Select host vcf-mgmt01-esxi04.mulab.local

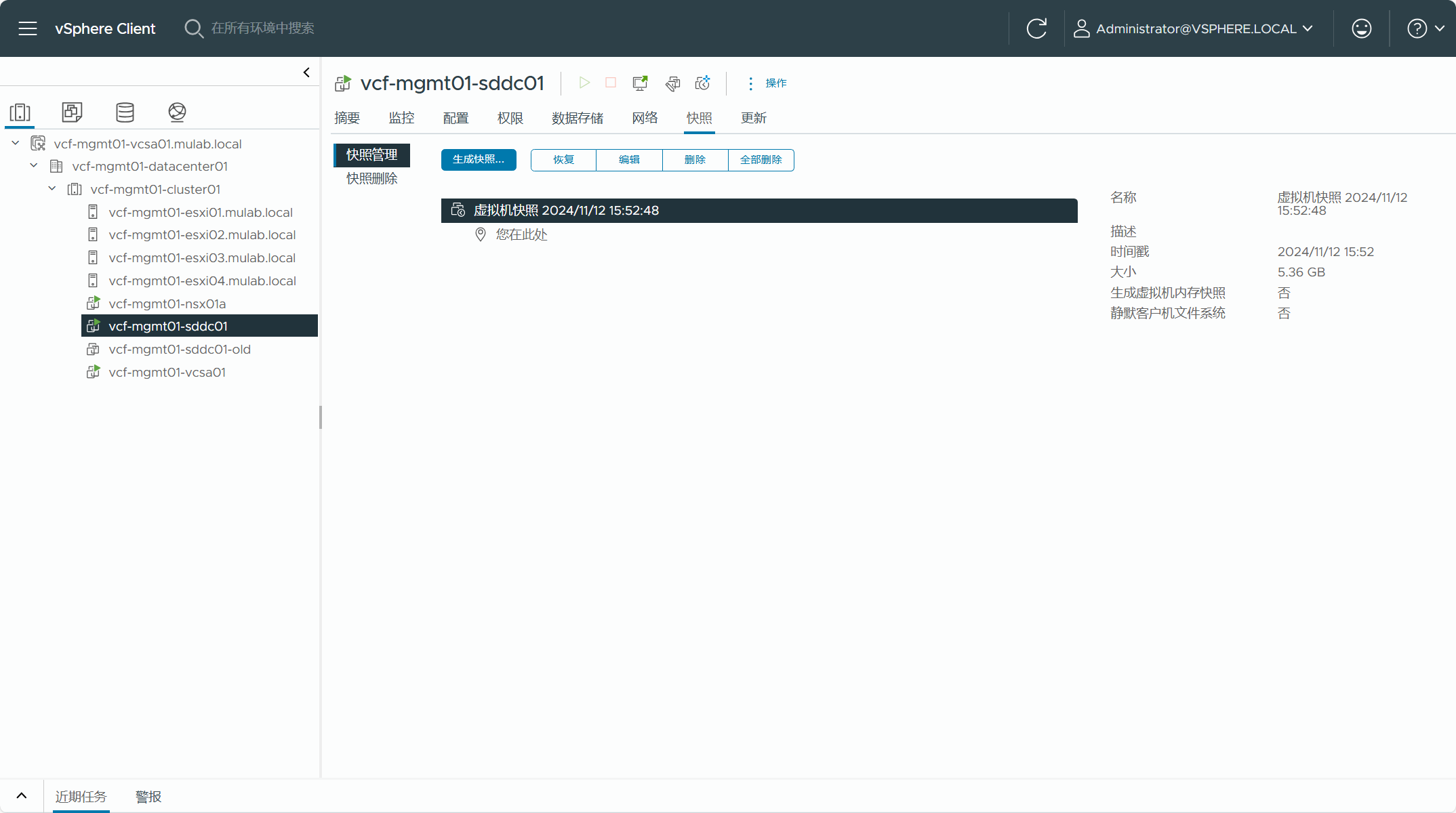pyautogui.click(x=202, y=280)
